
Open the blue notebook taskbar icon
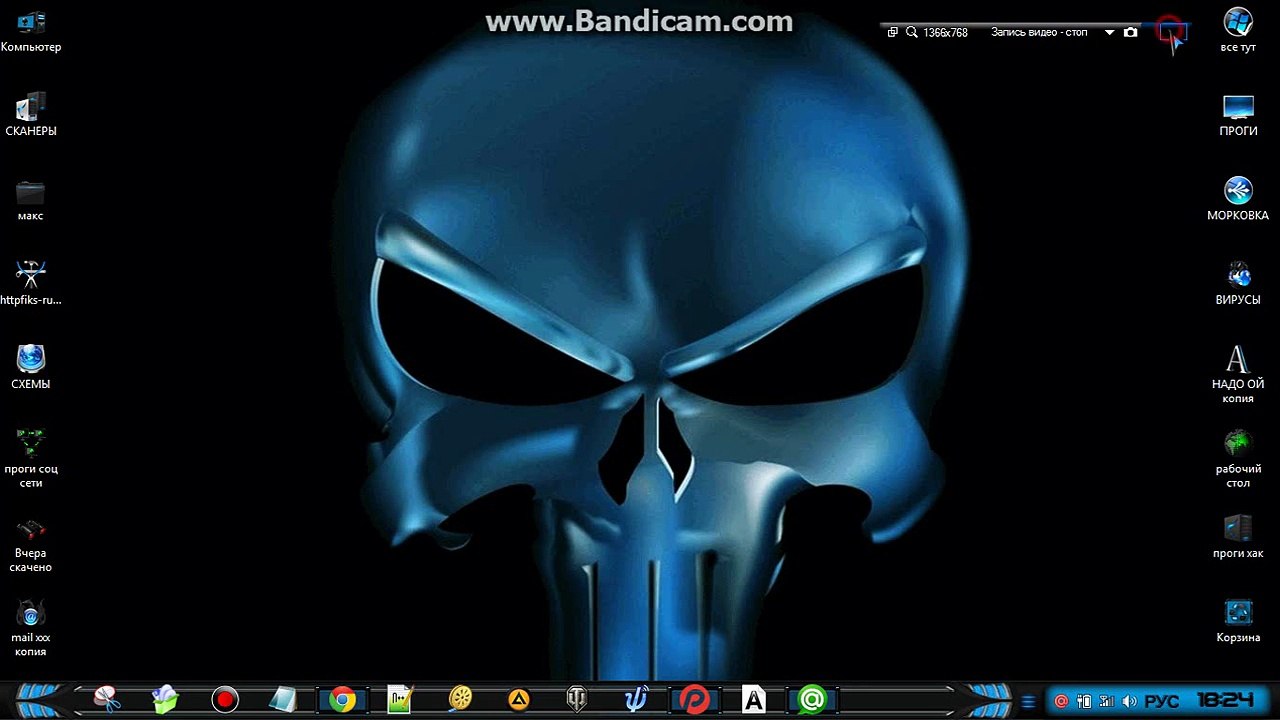pyautogui.click(x=283, y=699)
